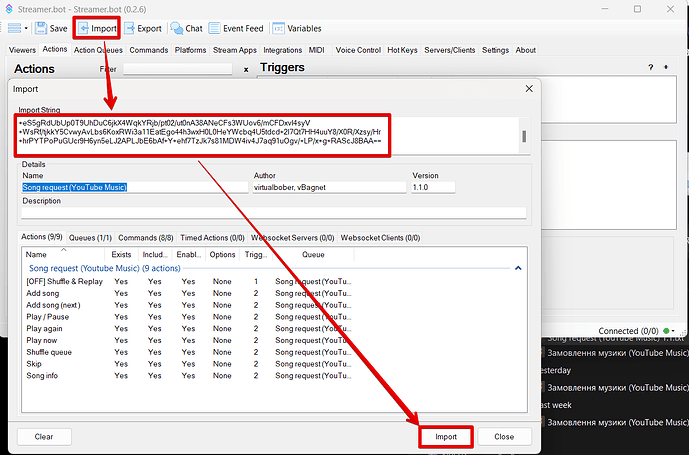Image resolution: width=689 pixels, height=455 pixels.
Task: Select the Timed Actions (0/0) tab
Action: (x=212, y=238)
